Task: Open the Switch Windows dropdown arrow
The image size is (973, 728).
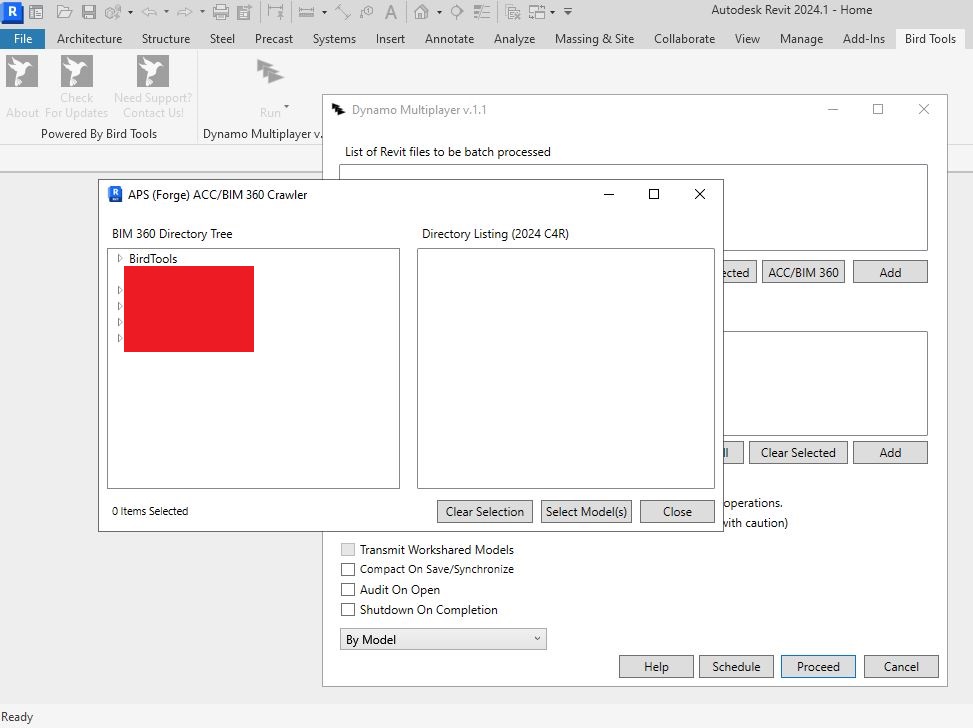Action: coord(552,12)
